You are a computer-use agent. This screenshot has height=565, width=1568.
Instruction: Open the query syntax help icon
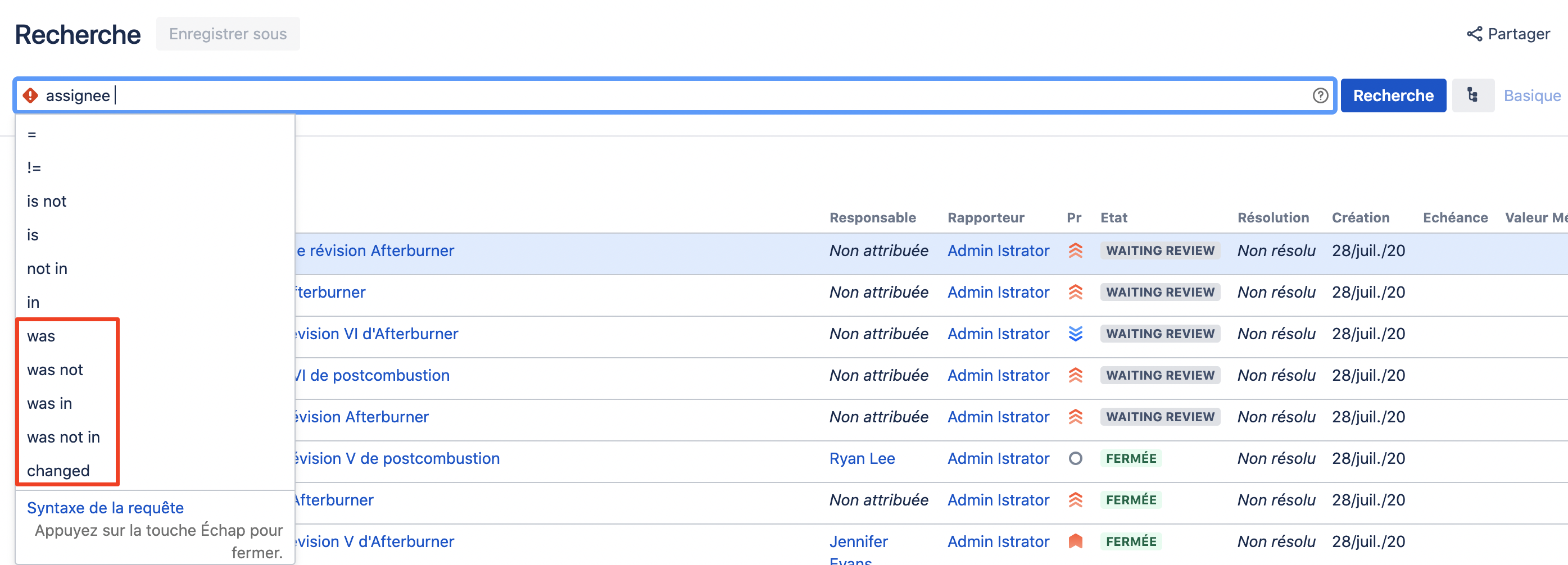1320,95
